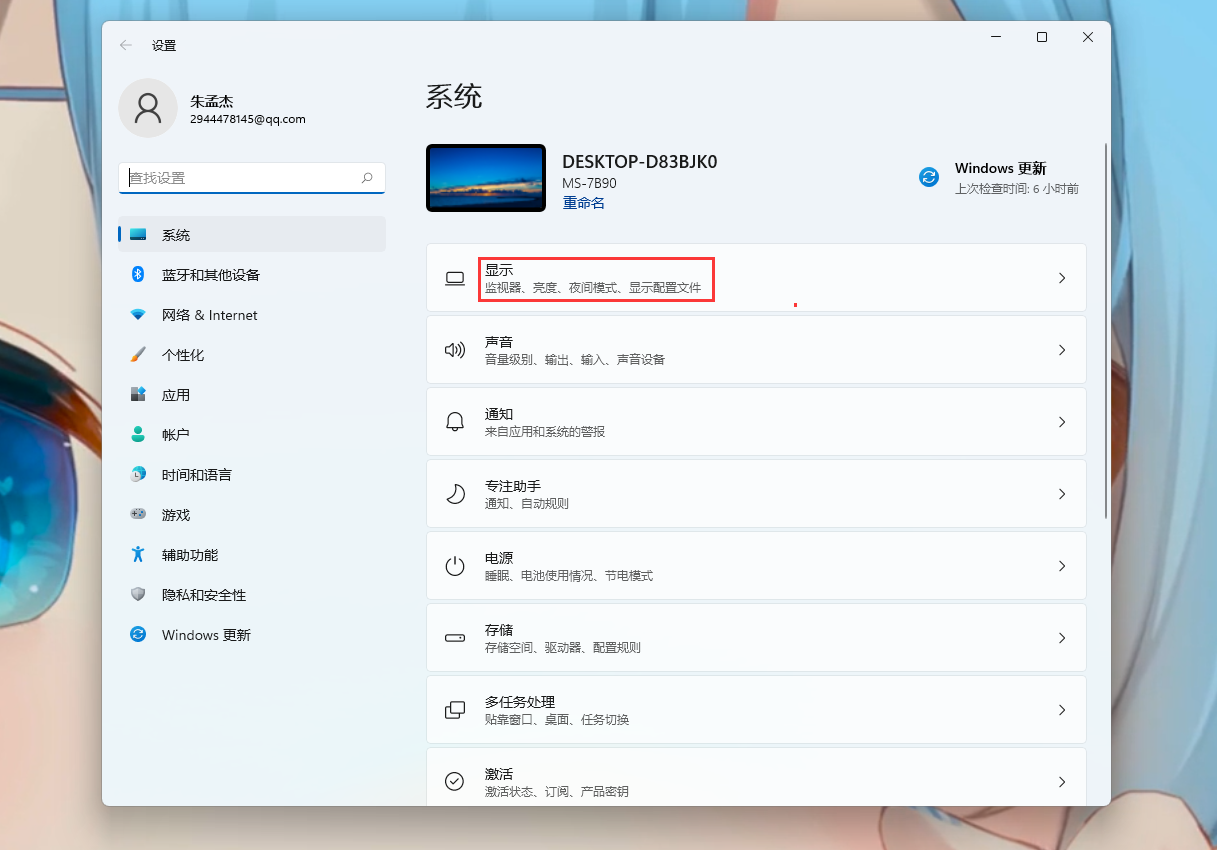Select 系统 in the sidebar
This screenshot has width=1217, height=850.
[x=252, y=235]
